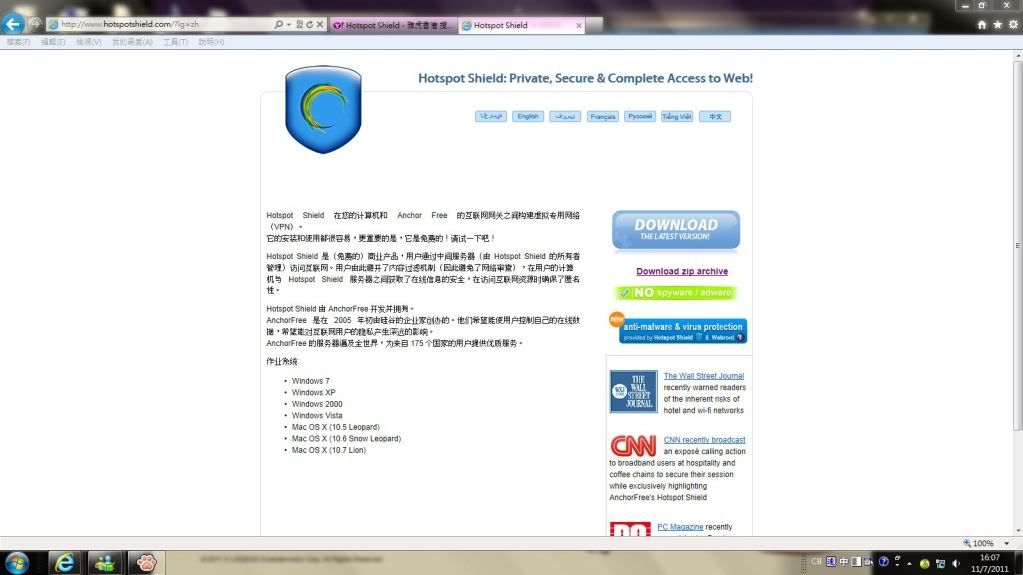Open The Wall Street Journal link
This screenshot has height=575, width=1023.
click(x=703, y=376)
